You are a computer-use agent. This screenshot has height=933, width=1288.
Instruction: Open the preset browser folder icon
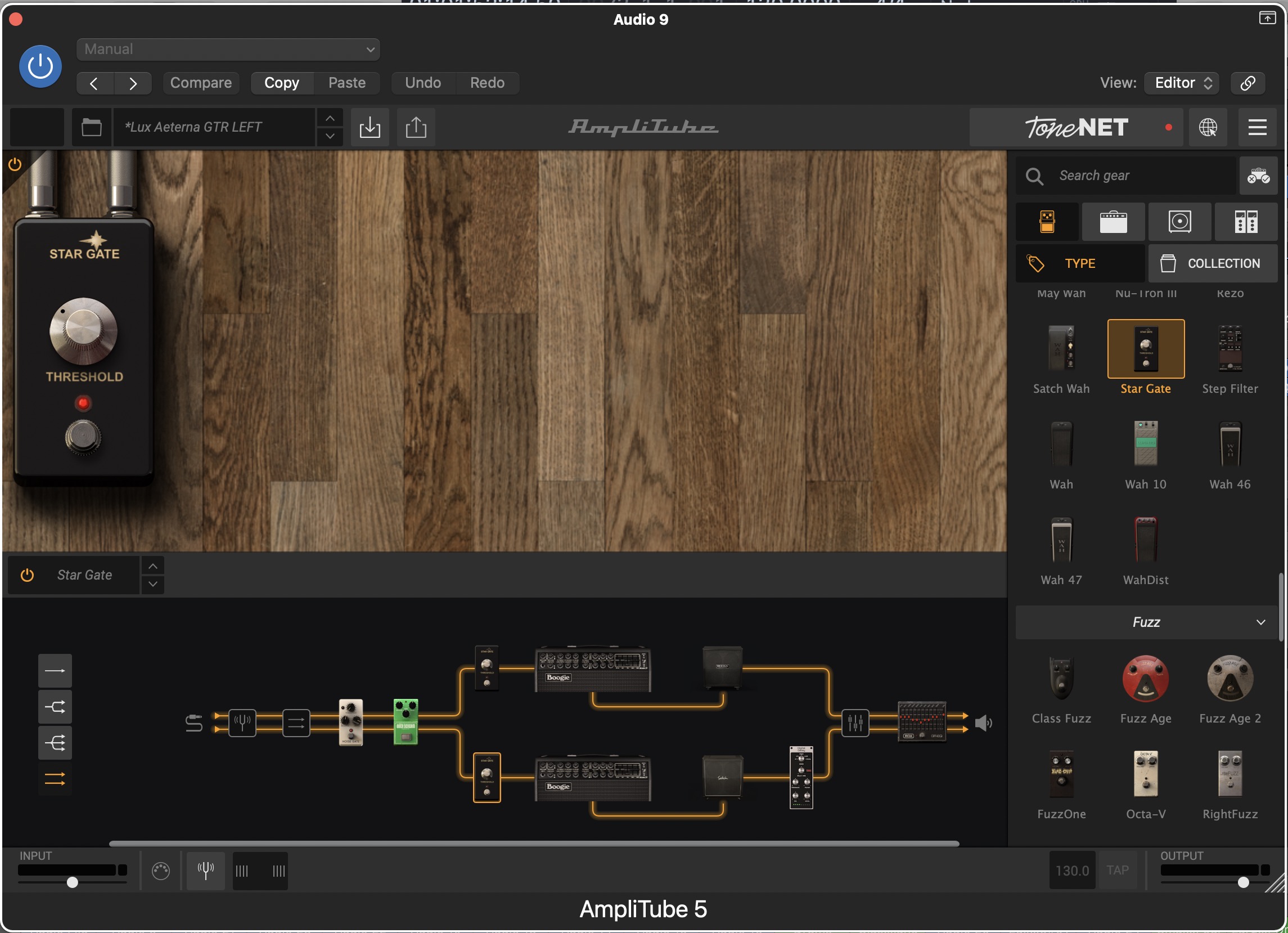[x=92, y=127]
